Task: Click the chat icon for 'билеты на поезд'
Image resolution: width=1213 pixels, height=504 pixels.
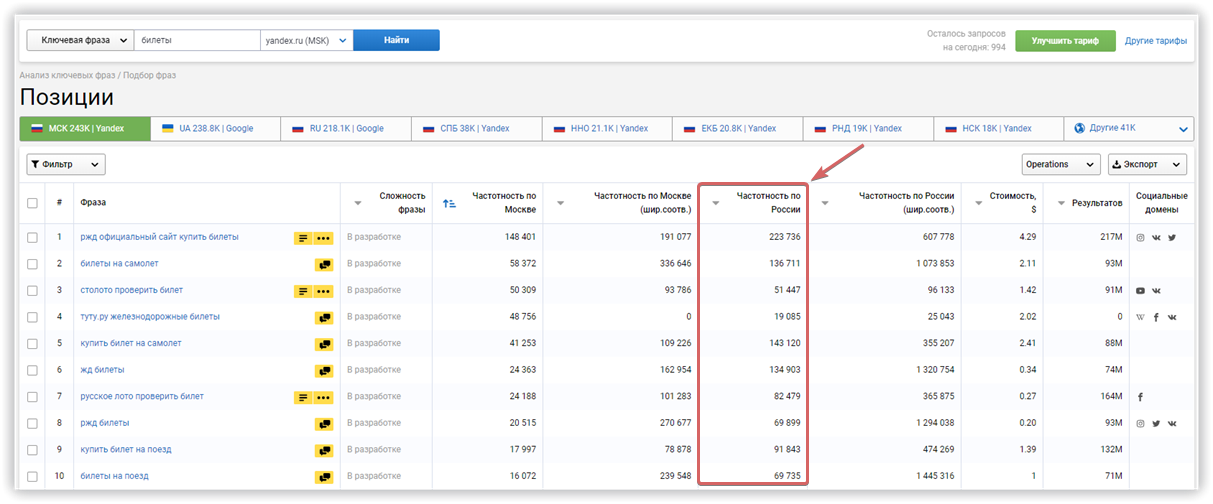Action: [323, 476]
